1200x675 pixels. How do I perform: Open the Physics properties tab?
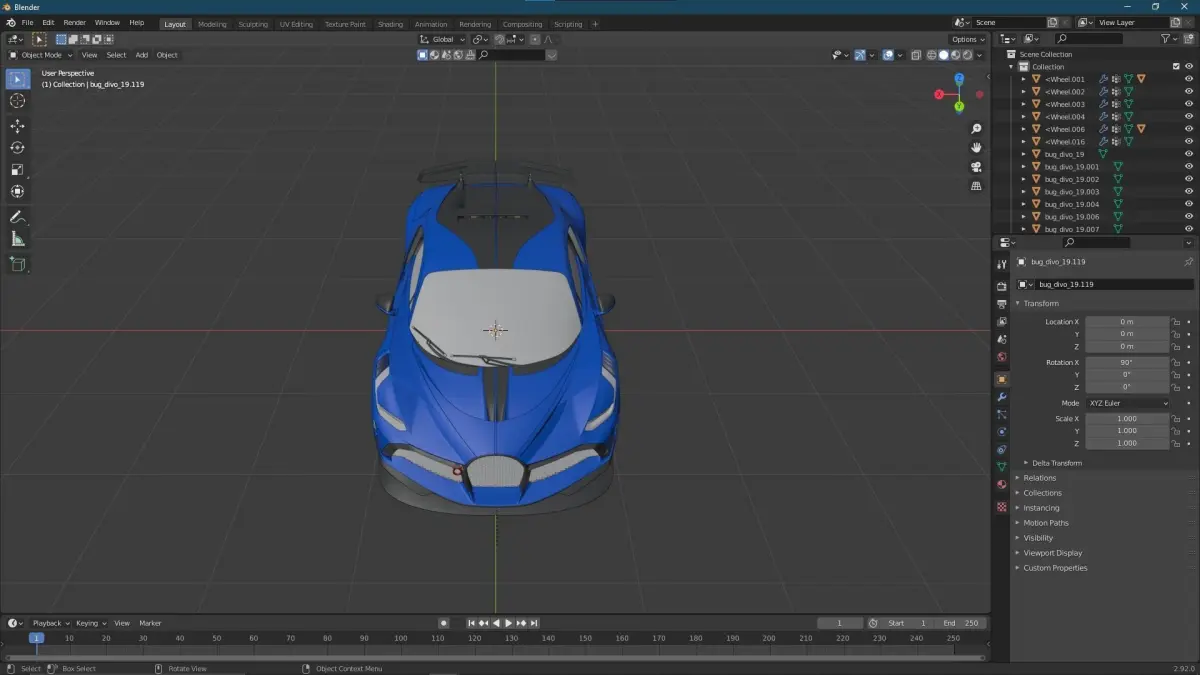[1002, 432]
